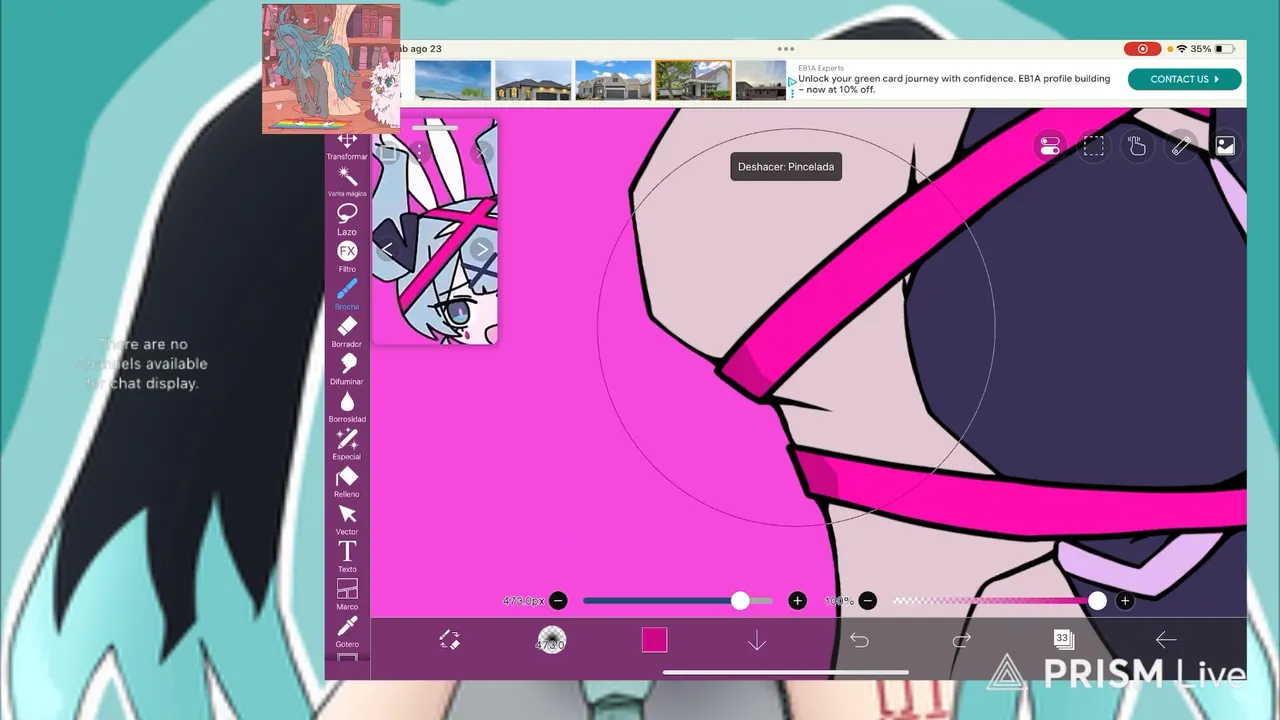Adjust the brush thickness slider
Image resolution: width=1280 pixels, height=720 pixels.
[x=678, y=601]
